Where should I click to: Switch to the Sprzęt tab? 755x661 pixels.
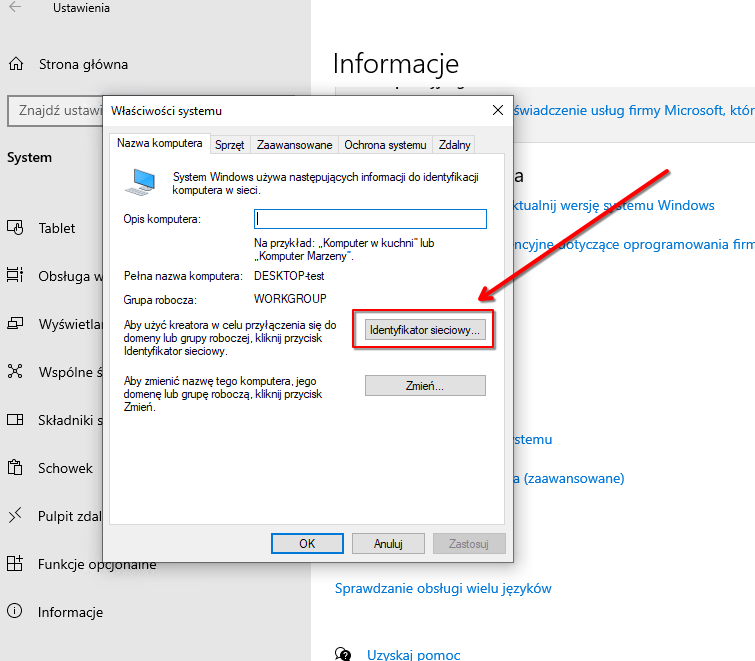[230, 145]
